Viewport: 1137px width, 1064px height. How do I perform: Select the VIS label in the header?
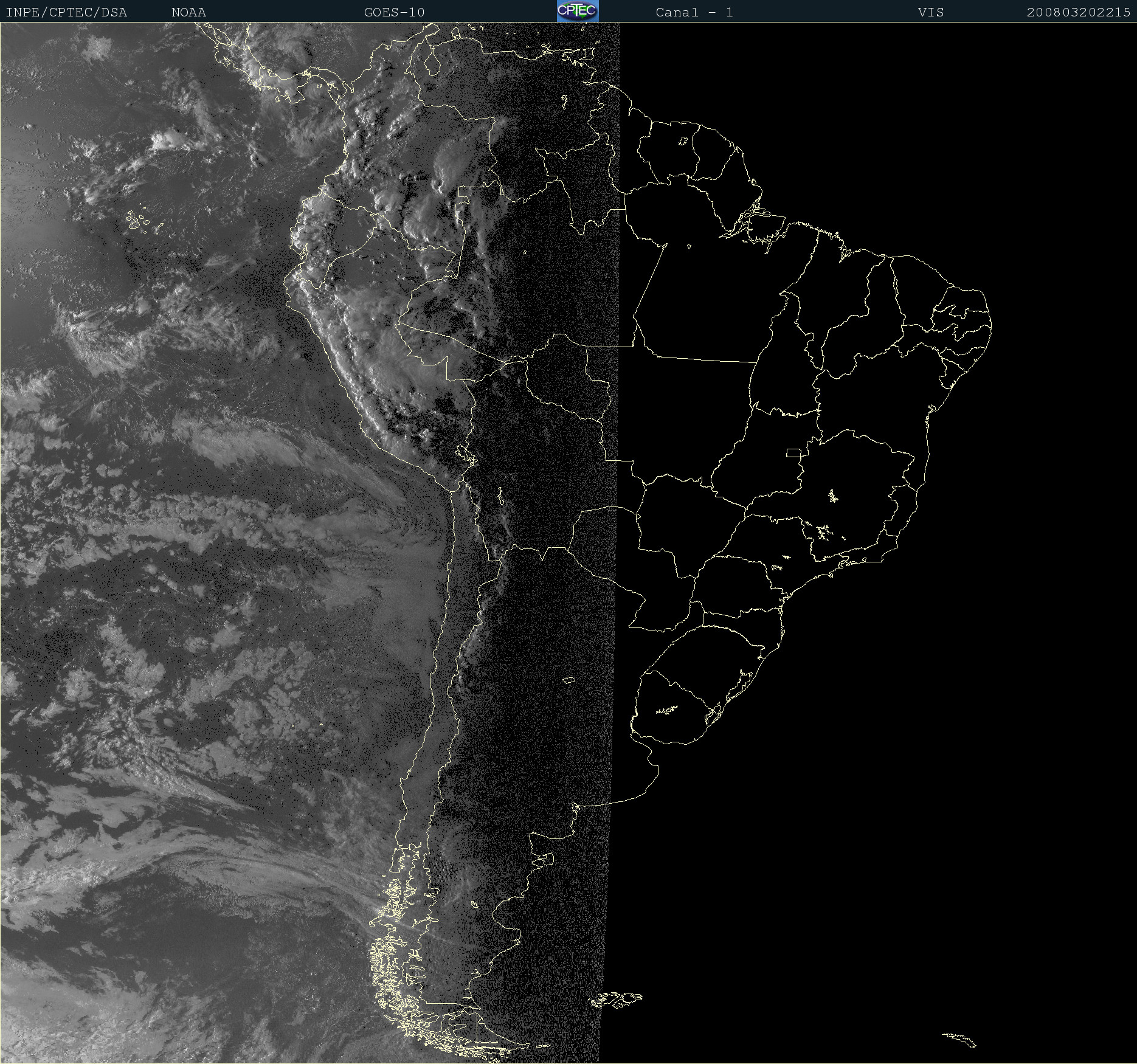931,12
